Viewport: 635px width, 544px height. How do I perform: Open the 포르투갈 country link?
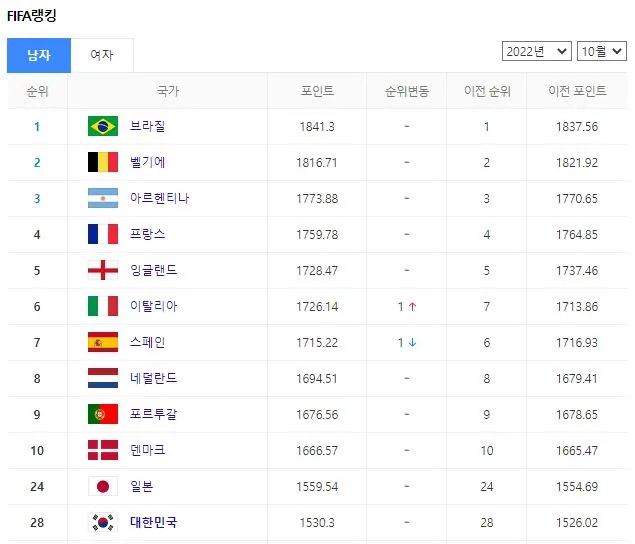point(153,414)
